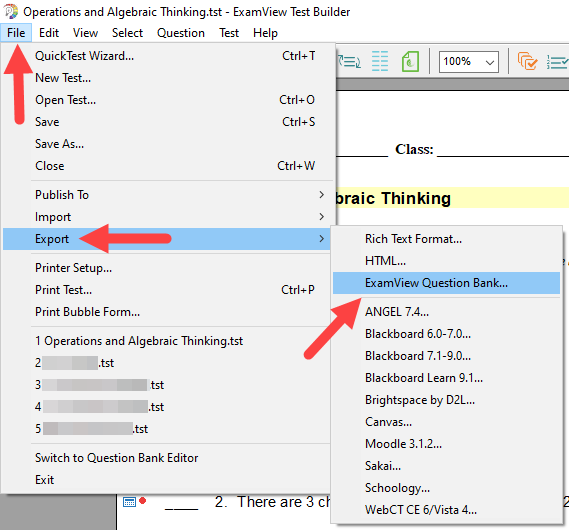Click the scramble questions toolbar icon
This screenshot has height=530, width=569.
click(x=349, y=61)
